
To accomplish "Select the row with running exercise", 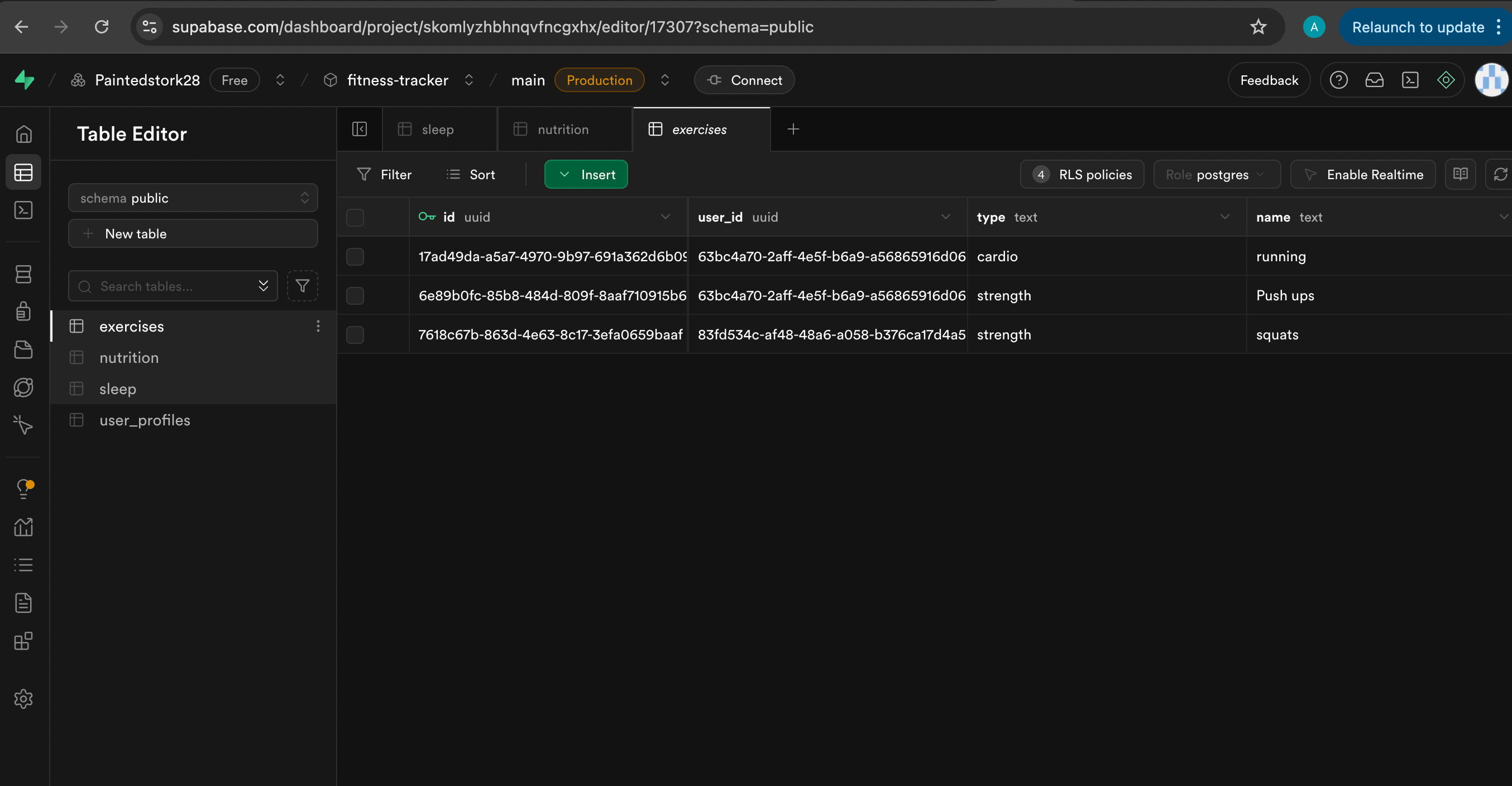I will [x=355, y=257].
